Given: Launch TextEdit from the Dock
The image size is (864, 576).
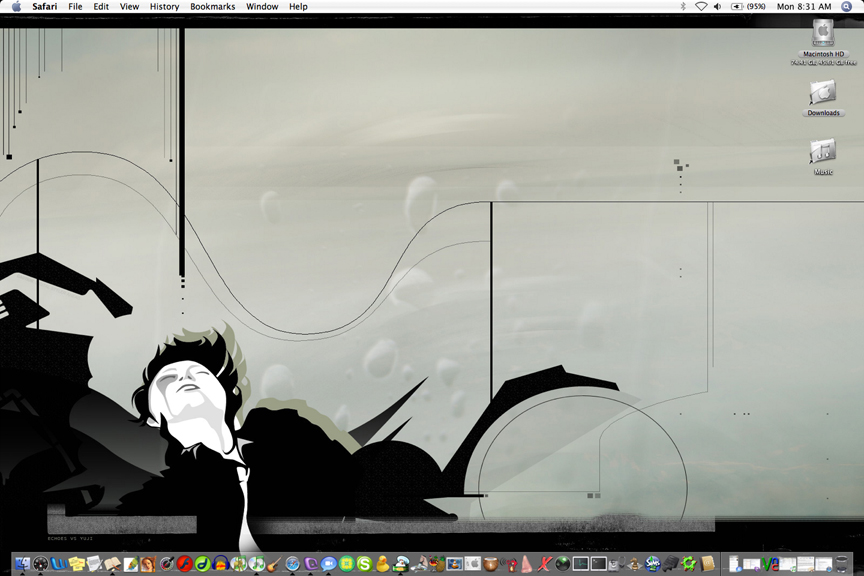Looking at the screenshot, I should pos(94,564).
